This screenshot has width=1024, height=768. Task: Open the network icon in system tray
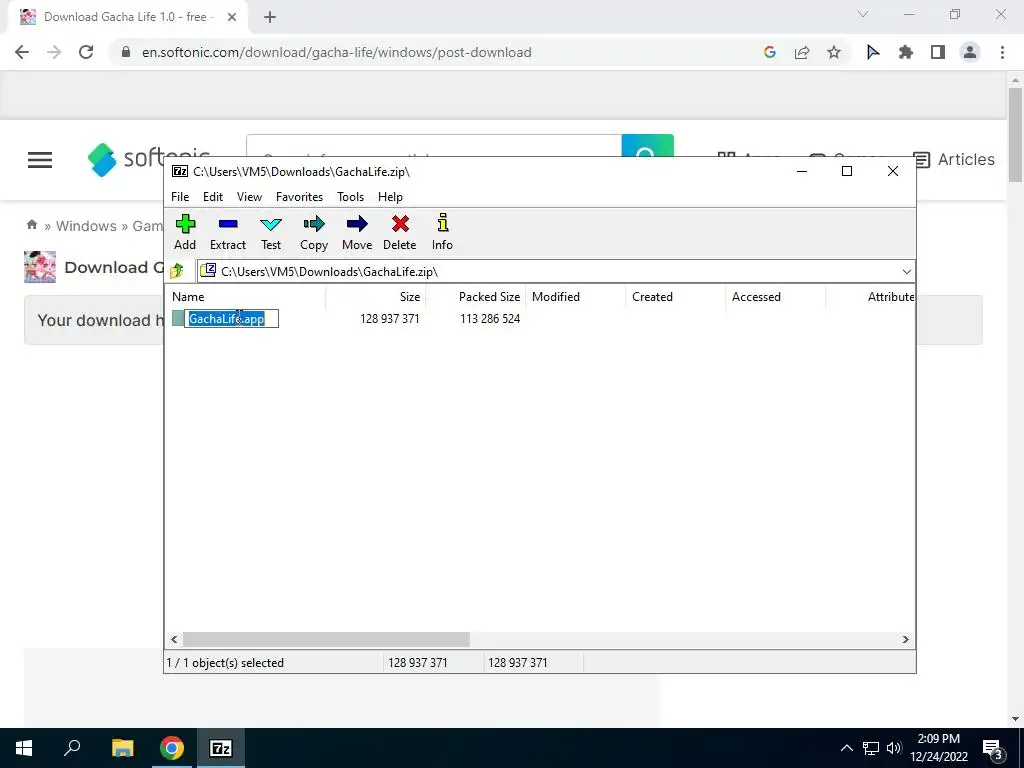(871, 748)
